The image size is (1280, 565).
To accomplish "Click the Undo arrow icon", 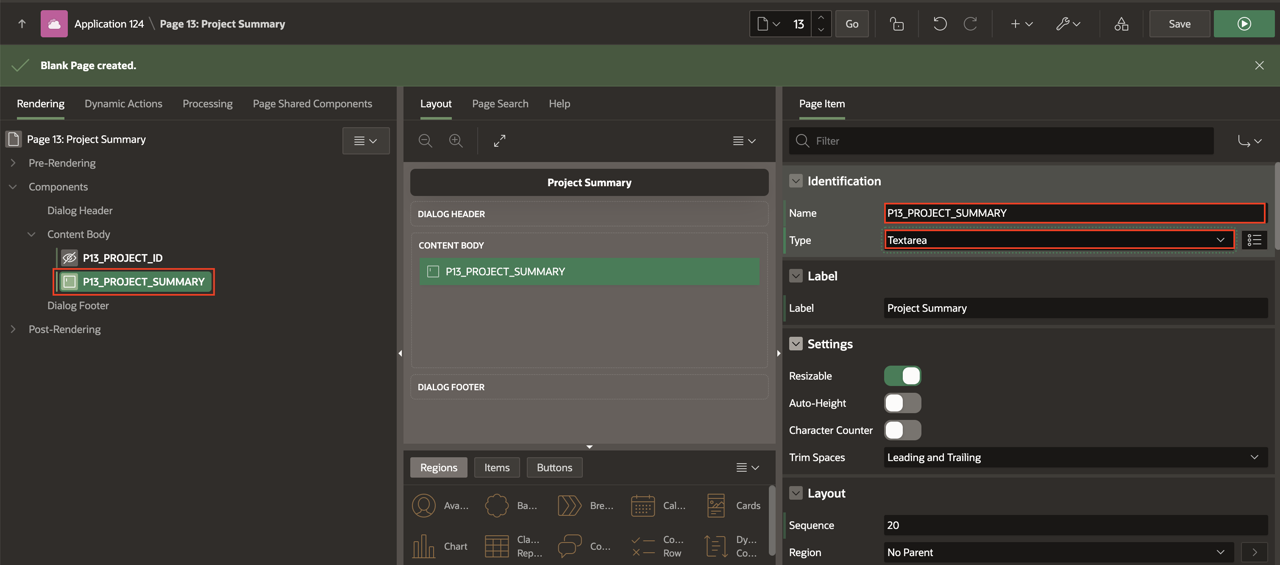I will [x=939, y=24].
